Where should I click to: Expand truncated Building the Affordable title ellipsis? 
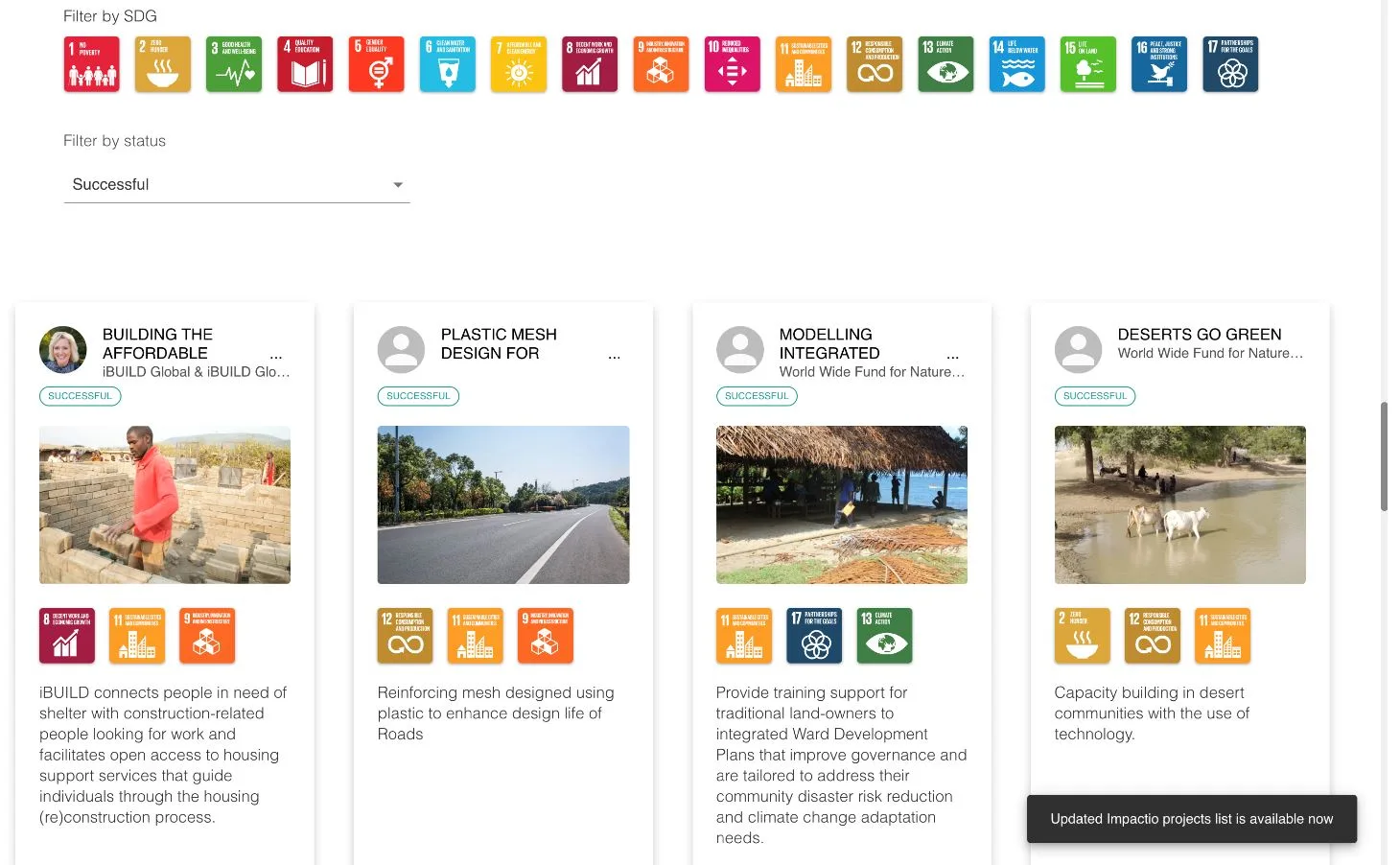pyautogui.click(x=276, y=355)
